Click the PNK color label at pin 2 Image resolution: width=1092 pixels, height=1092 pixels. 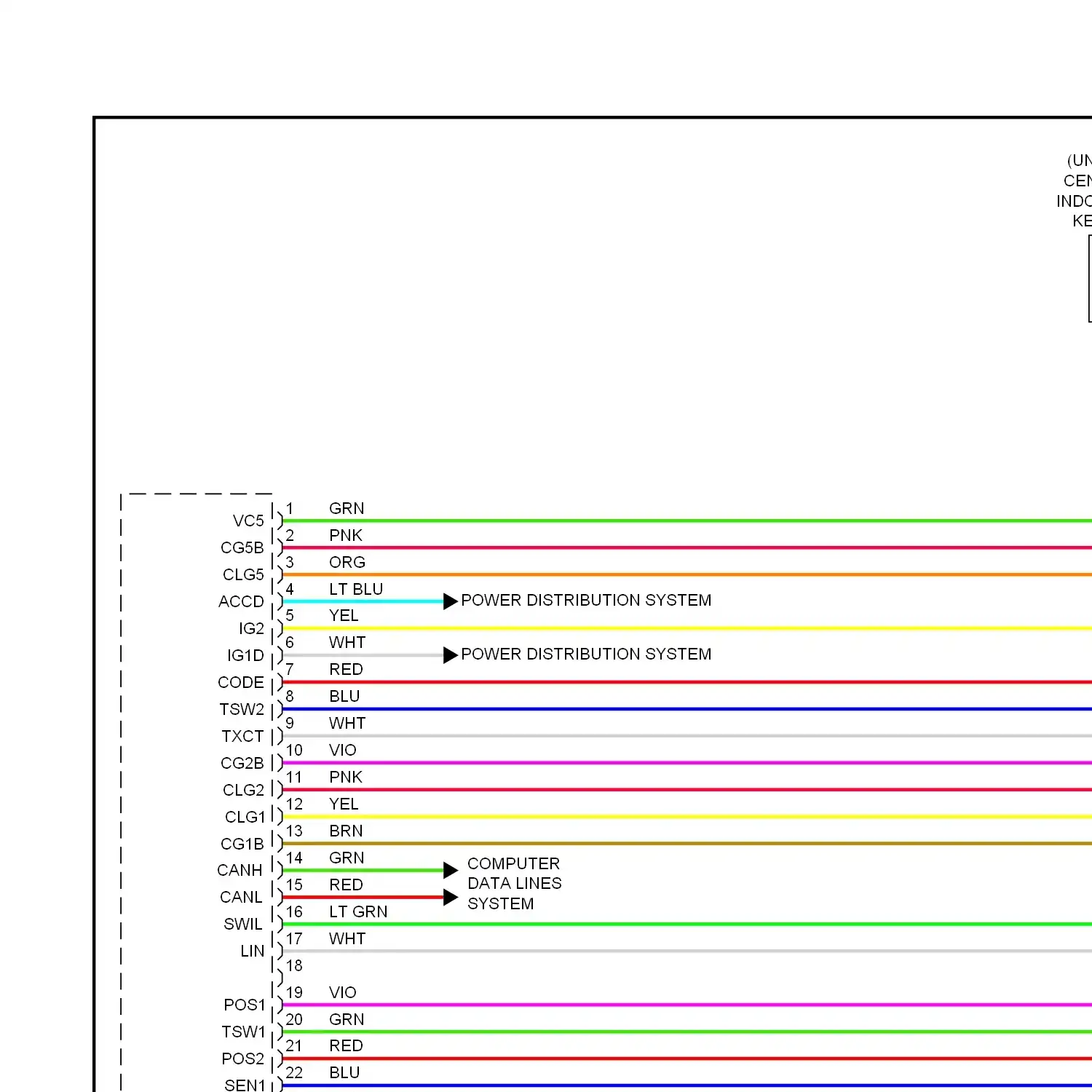[x=346, y=536]
